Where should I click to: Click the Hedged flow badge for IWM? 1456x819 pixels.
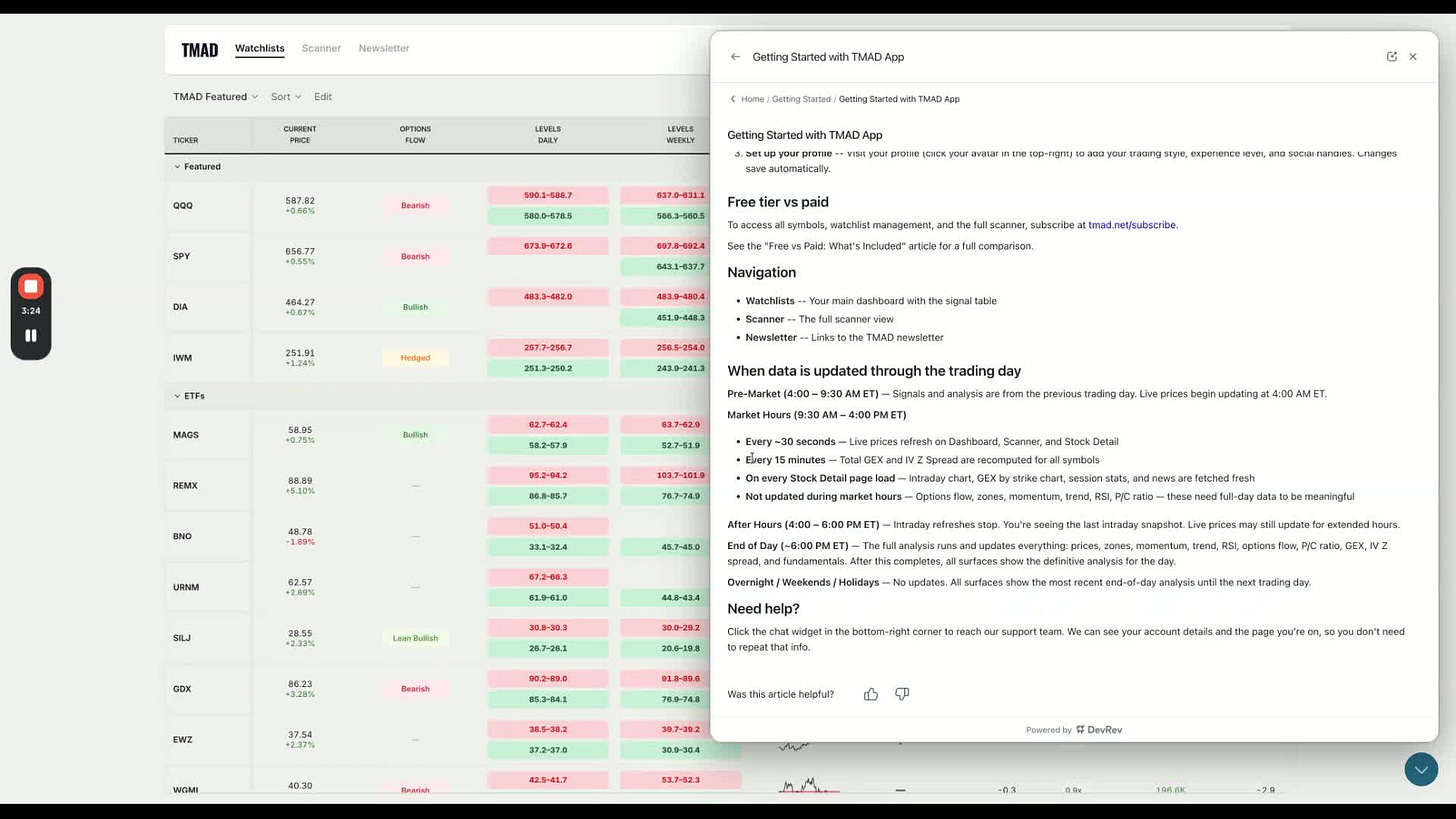(415, 358)
